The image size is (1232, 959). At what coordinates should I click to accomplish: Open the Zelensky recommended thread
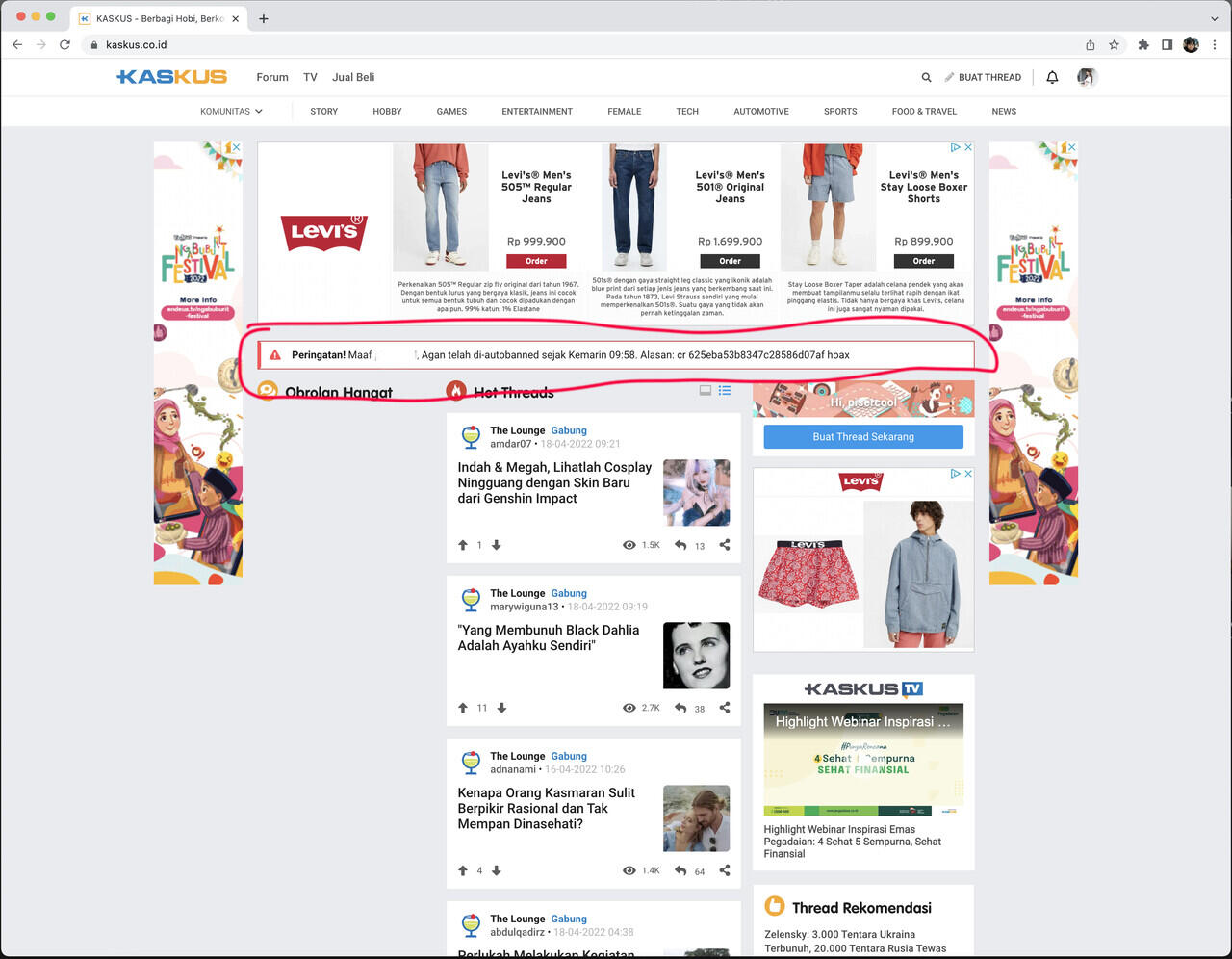point(856,942)
